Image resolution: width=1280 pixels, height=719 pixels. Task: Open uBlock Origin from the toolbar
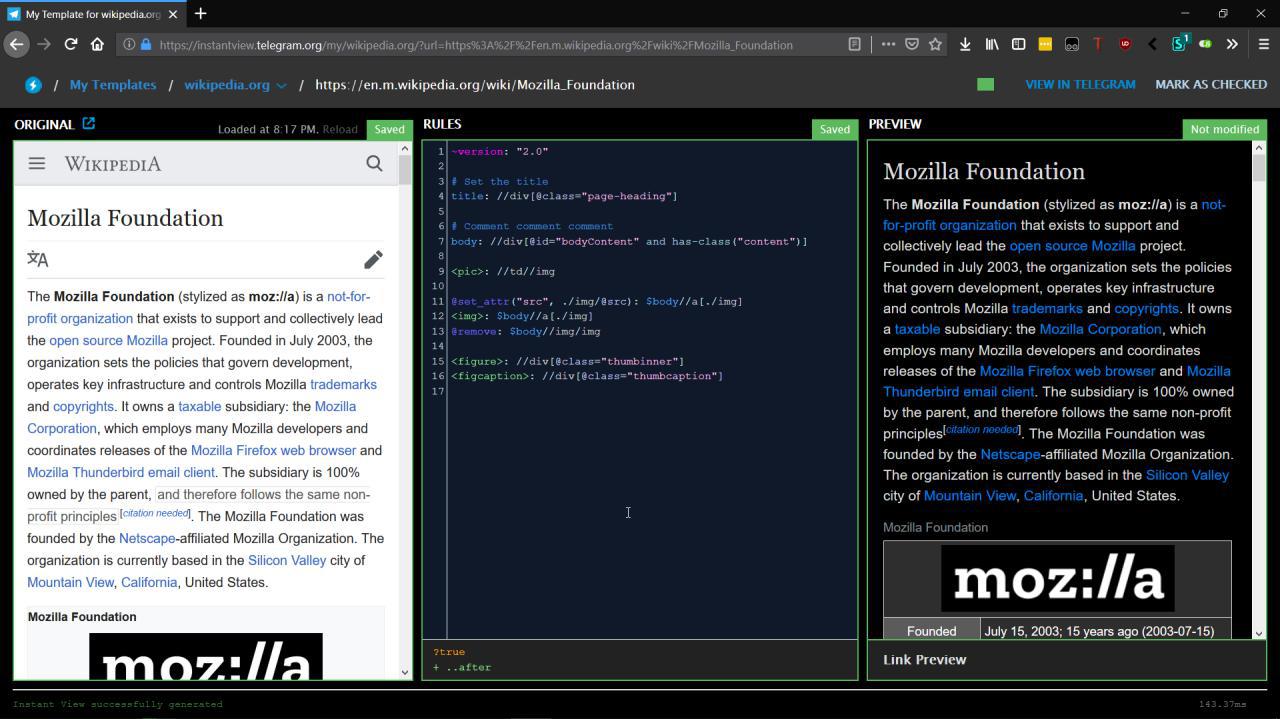[1125, 44]
